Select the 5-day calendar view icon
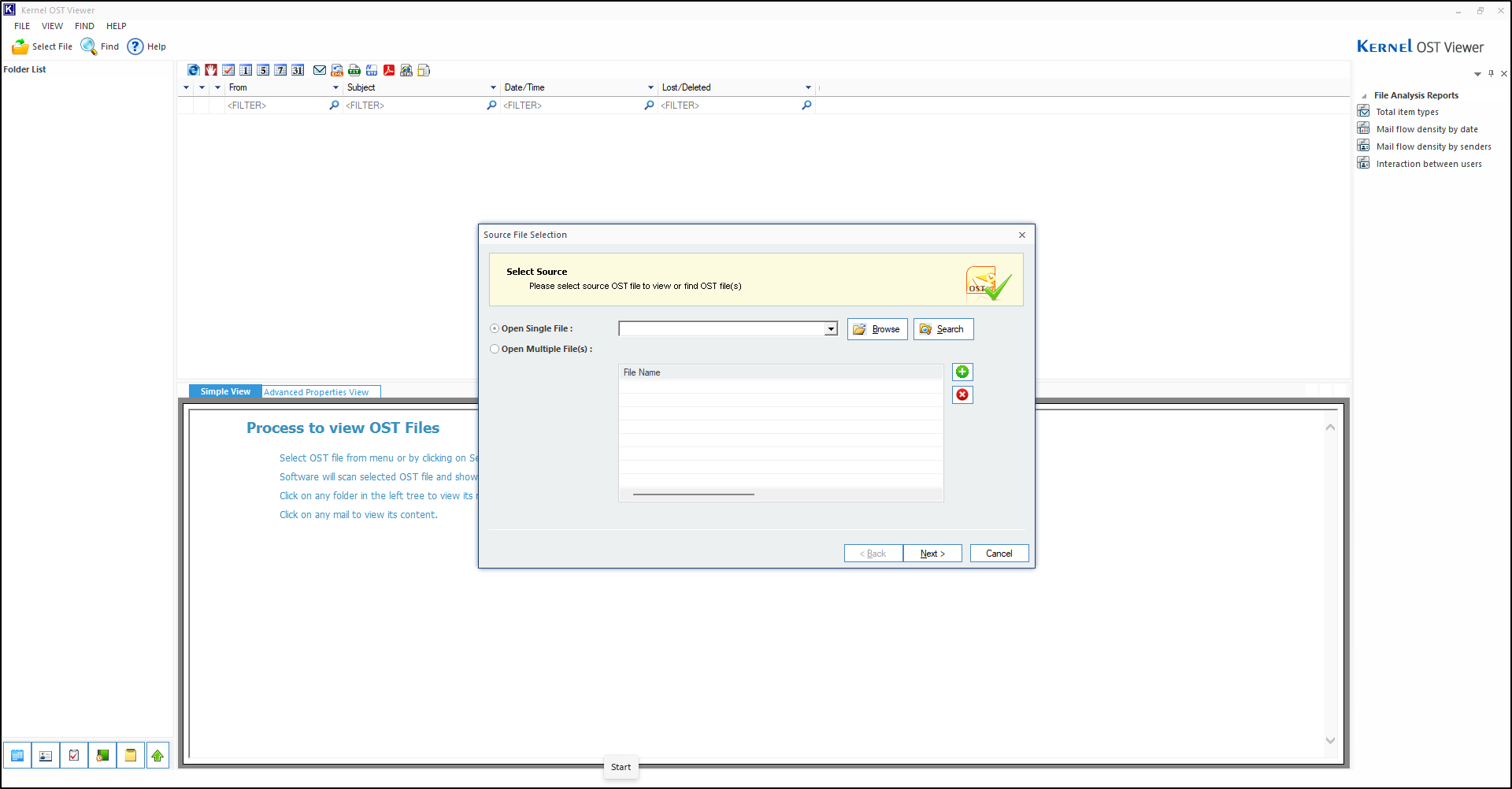Image resolution: width=1512 pixels, height=789 pixels. [x=263, y=70]
